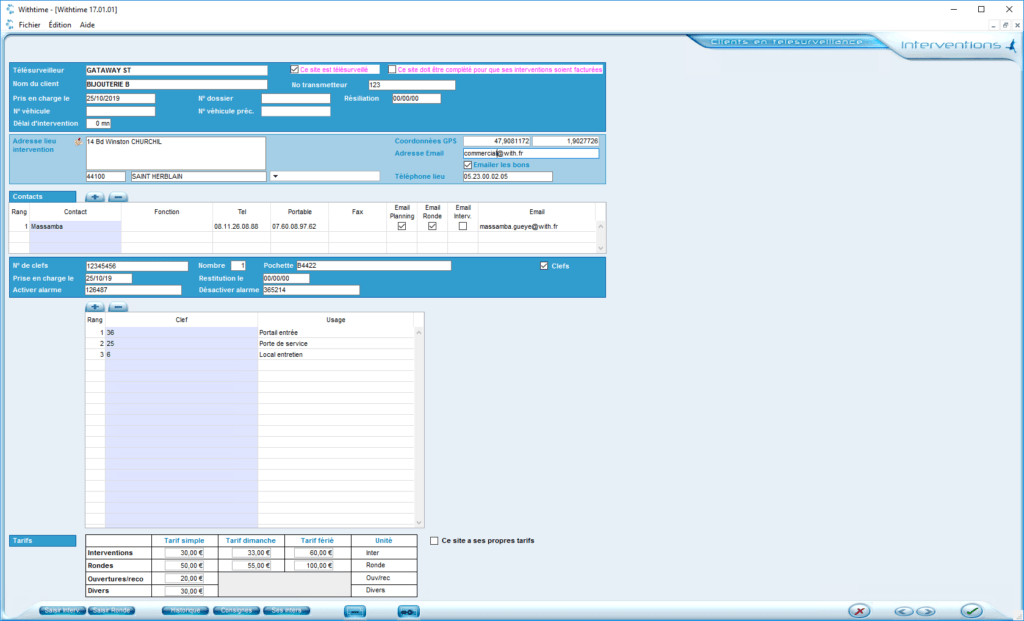Click the address lookup icon beside intervention address

point(79,142)
